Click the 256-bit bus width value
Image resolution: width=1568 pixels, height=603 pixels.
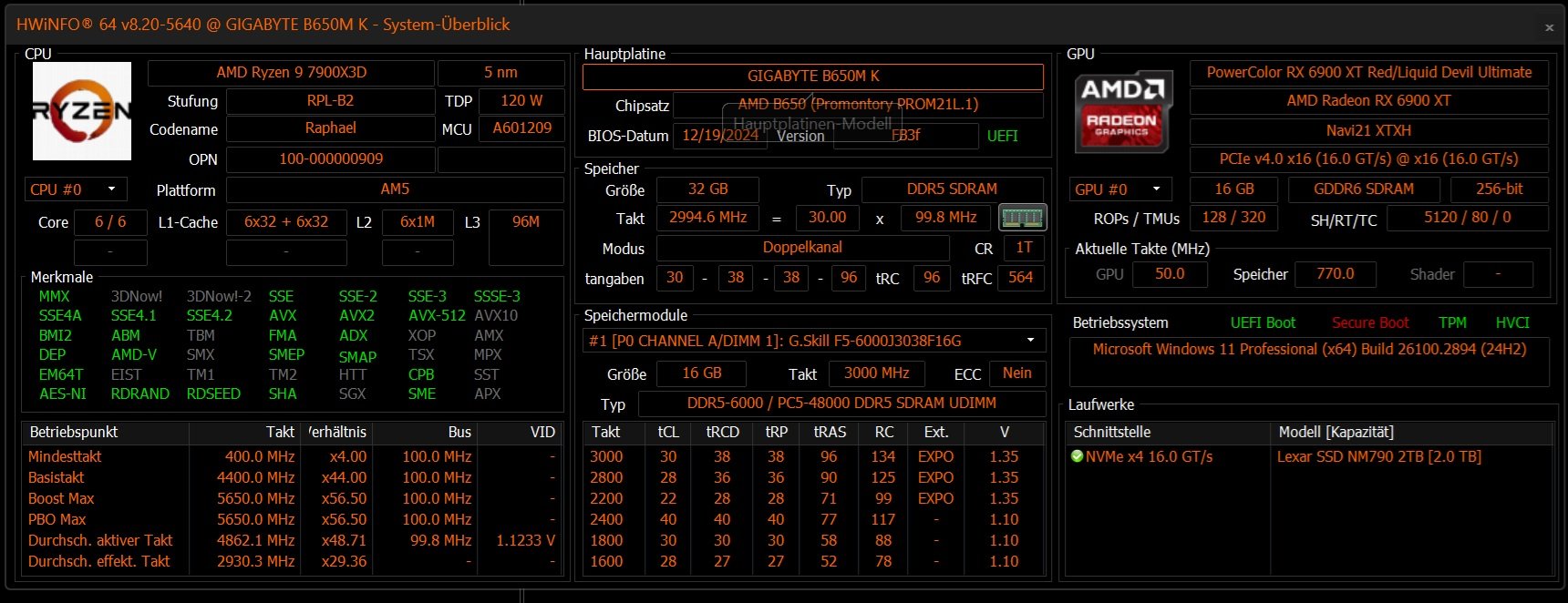coord(1499,189)
